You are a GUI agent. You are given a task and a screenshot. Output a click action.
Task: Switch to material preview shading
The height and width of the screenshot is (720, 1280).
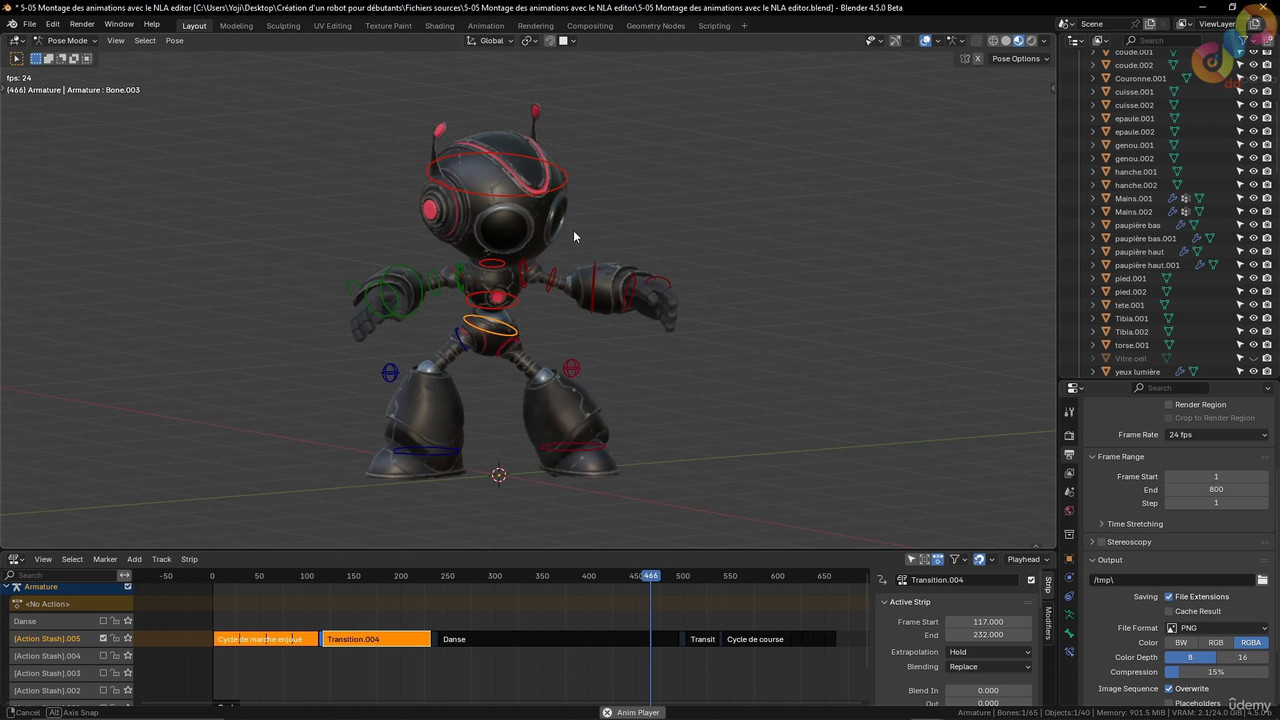1019,41
